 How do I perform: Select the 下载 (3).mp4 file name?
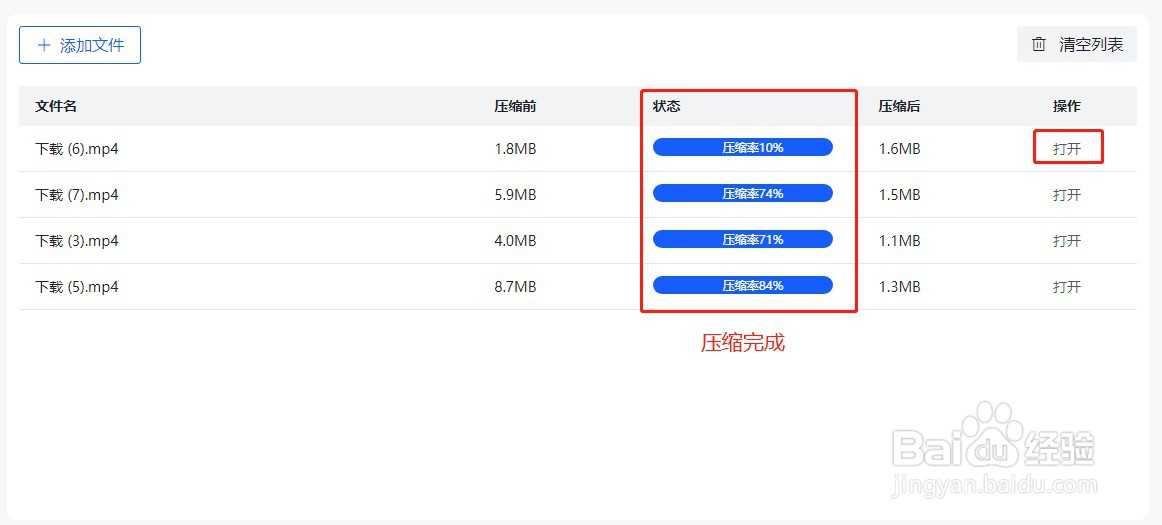(x=77, y=241)
